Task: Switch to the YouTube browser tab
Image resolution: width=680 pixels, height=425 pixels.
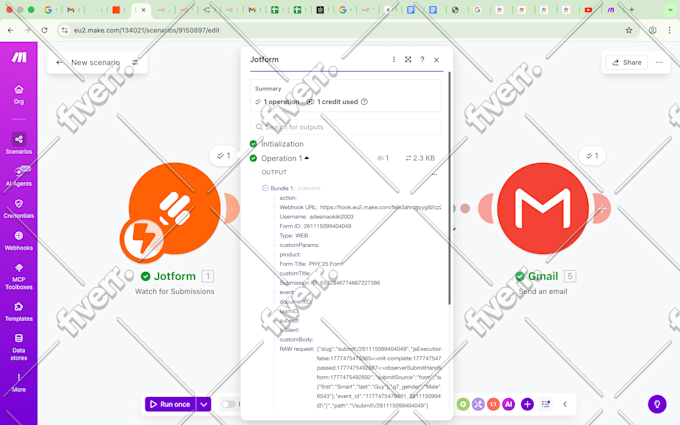Action: pos(588,10)
